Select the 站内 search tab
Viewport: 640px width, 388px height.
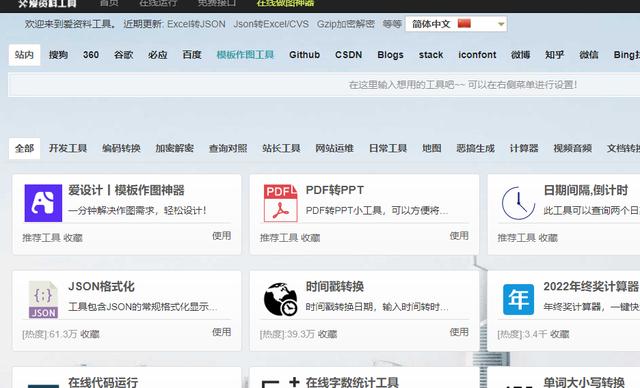coord(24,55)
